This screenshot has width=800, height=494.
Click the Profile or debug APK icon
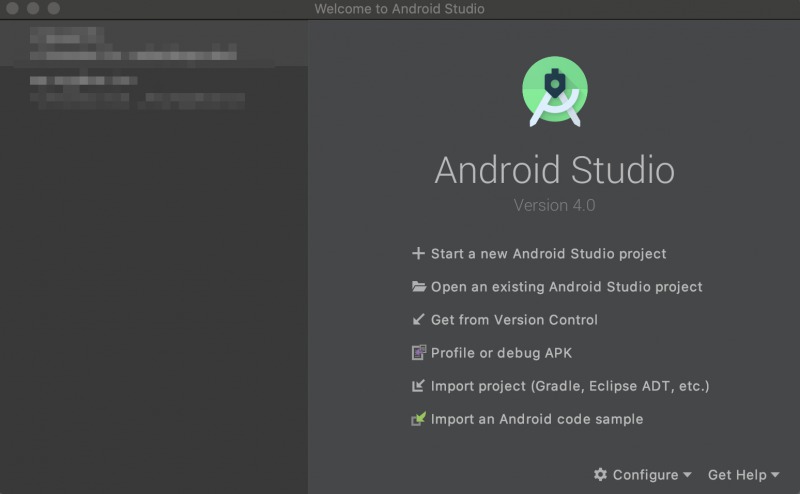(x=419, y=353)
